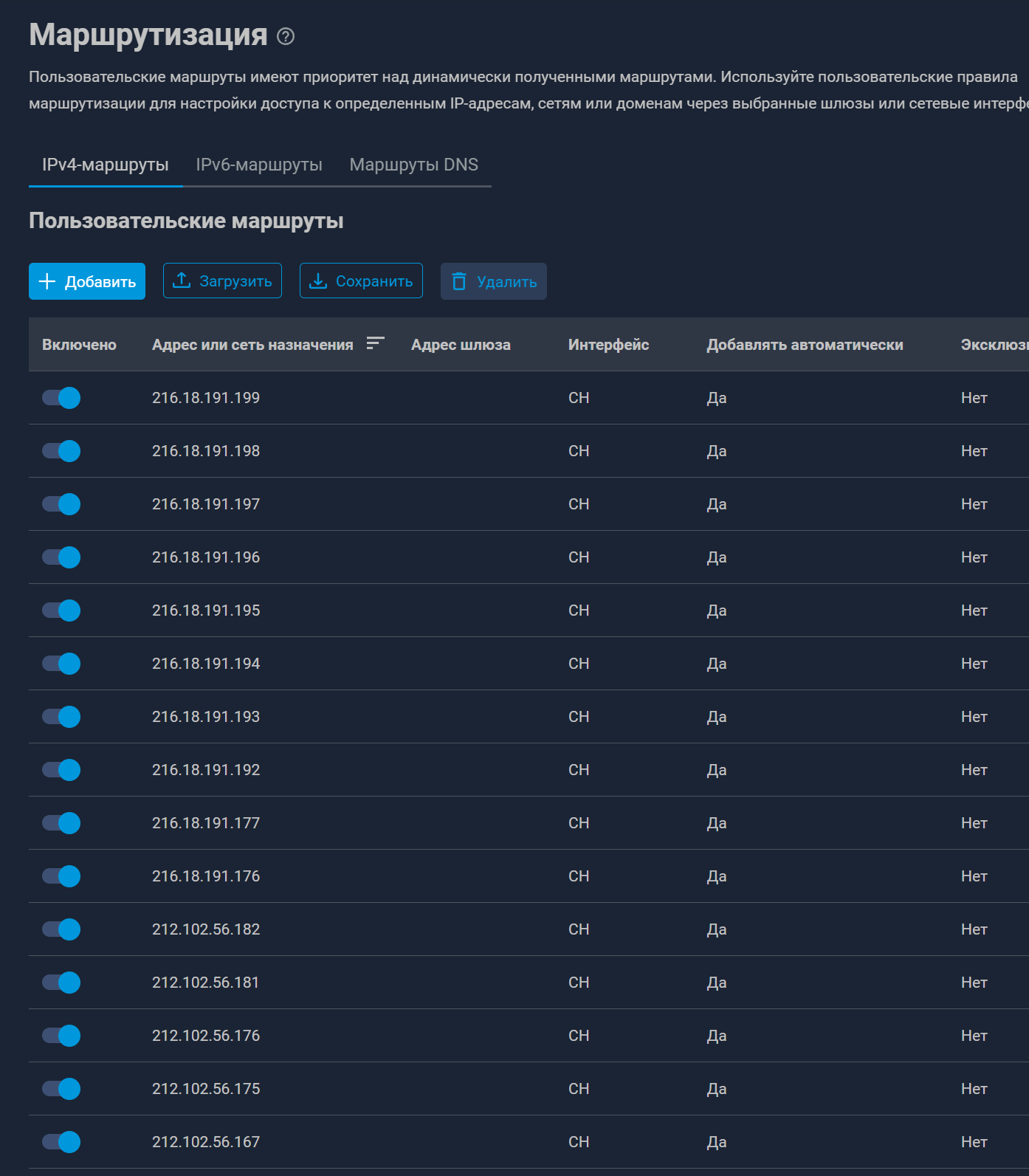Screen dimensions: 1029x1176
Task: Toggle off route 216.18.191.196
Action: click(x=61, y=557)
